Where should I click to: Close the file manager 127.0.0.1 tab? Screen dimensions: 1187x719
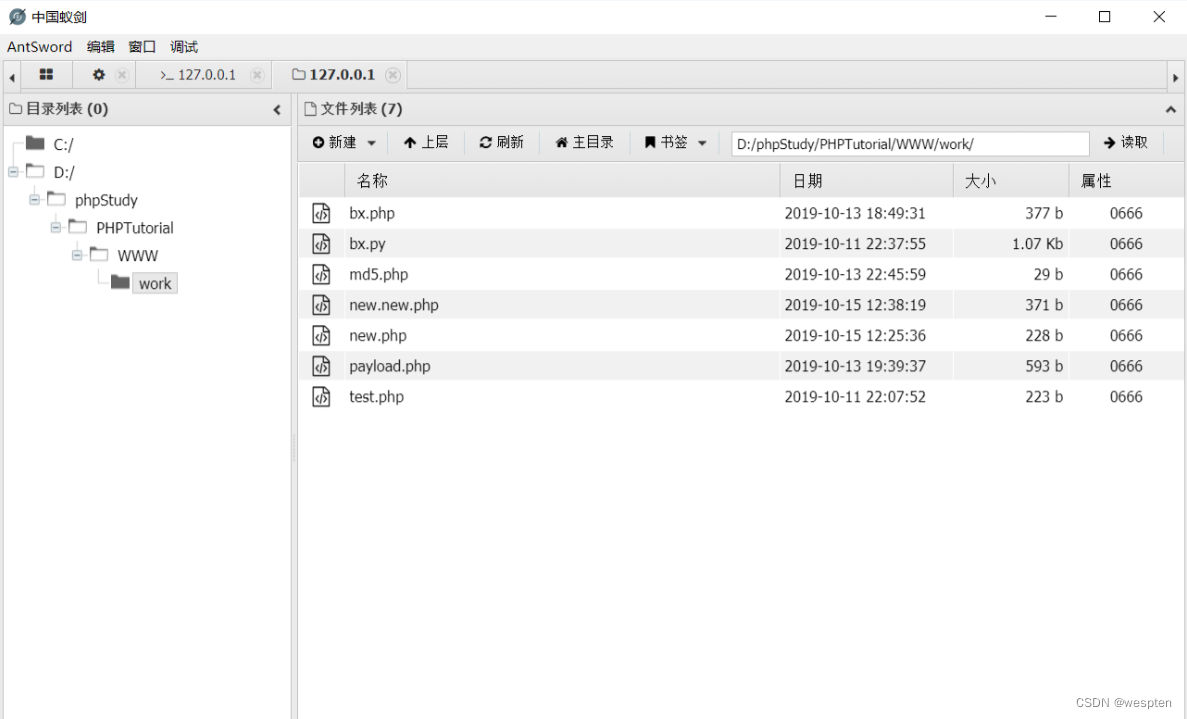point(392,75)
